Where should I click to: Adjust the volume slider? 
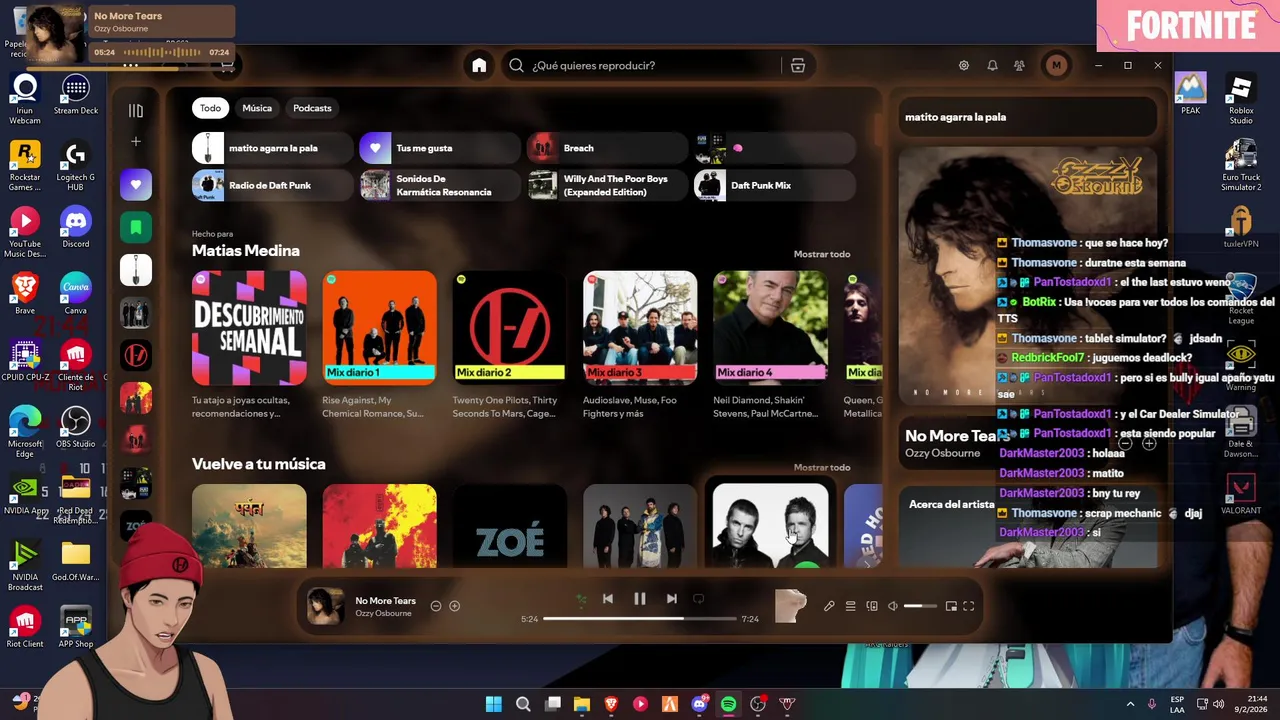point(921,606)
